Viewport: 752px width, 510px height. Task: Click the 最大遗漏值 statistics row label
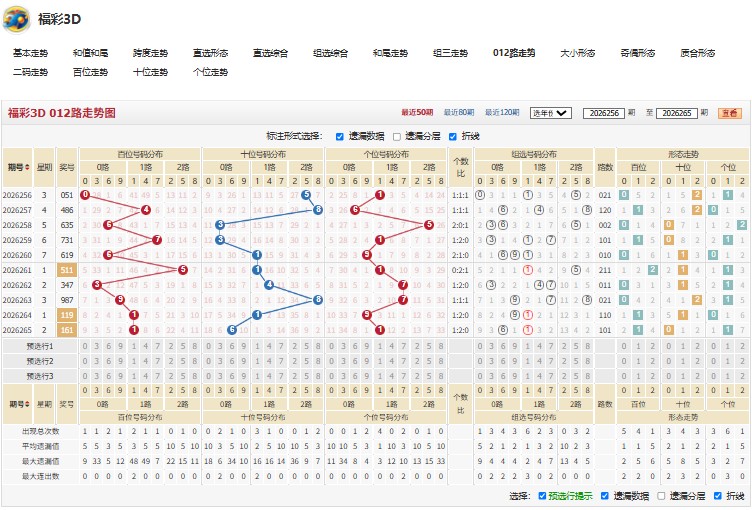pos(41,462)
